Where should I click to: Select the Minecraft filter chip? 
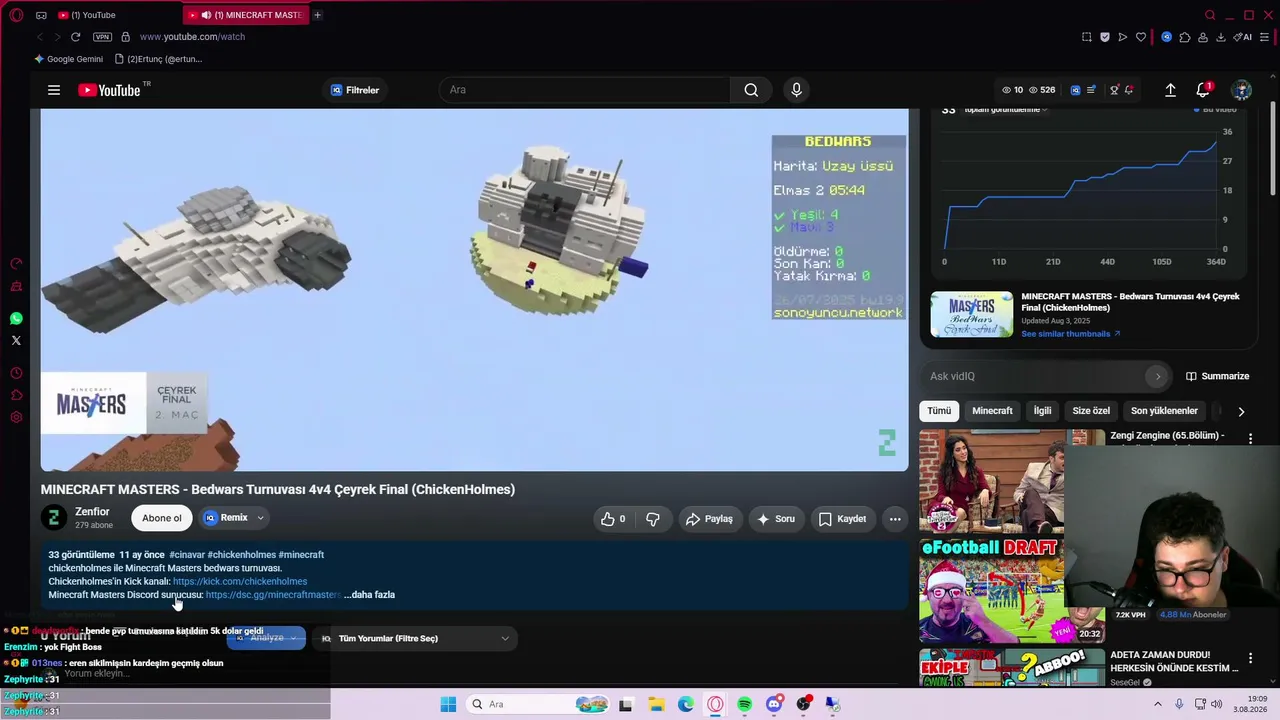pos(992,411)
